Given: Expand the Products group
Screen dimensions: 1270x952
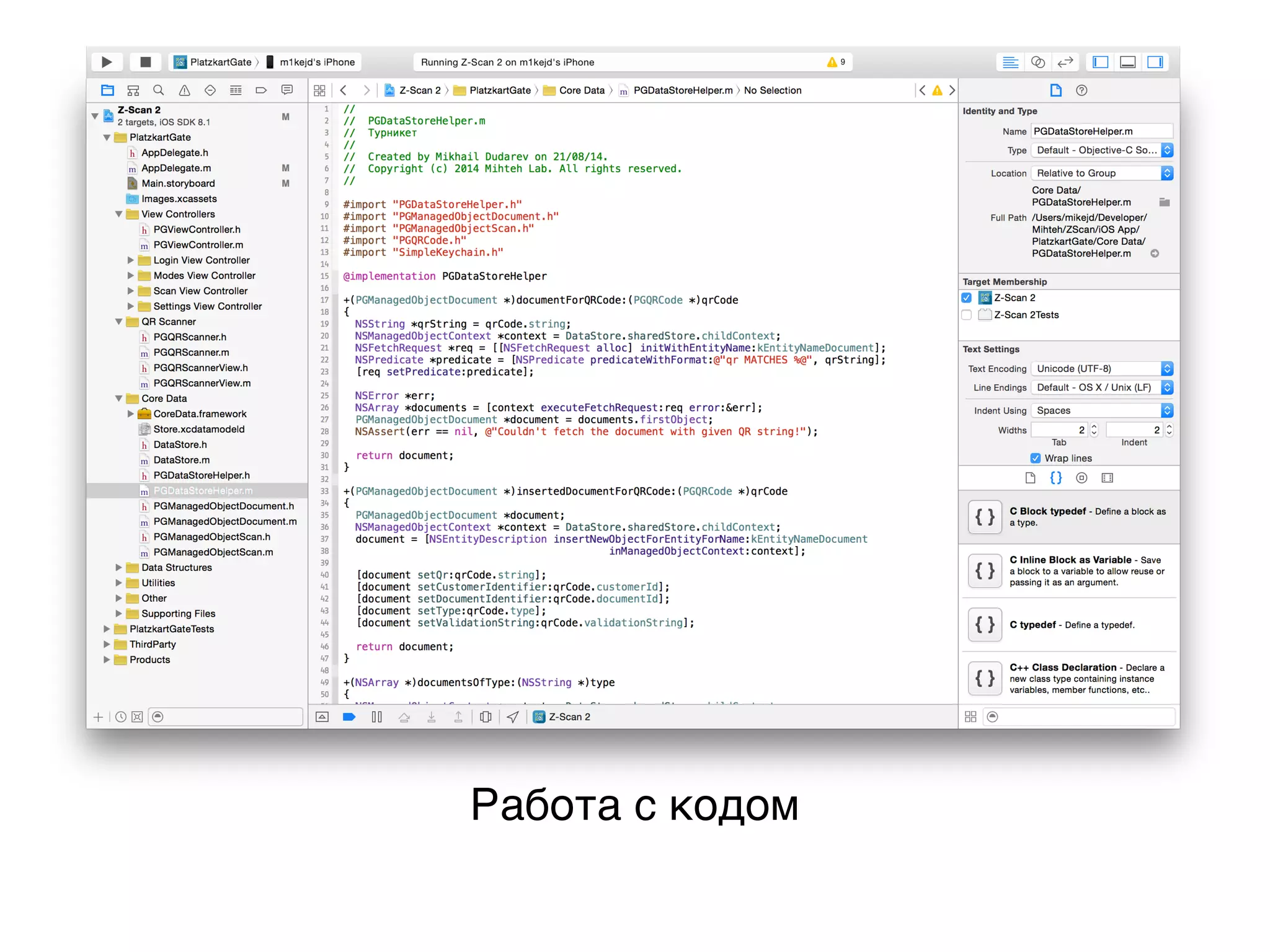Looking at the screenshot, I should (107, 660).
